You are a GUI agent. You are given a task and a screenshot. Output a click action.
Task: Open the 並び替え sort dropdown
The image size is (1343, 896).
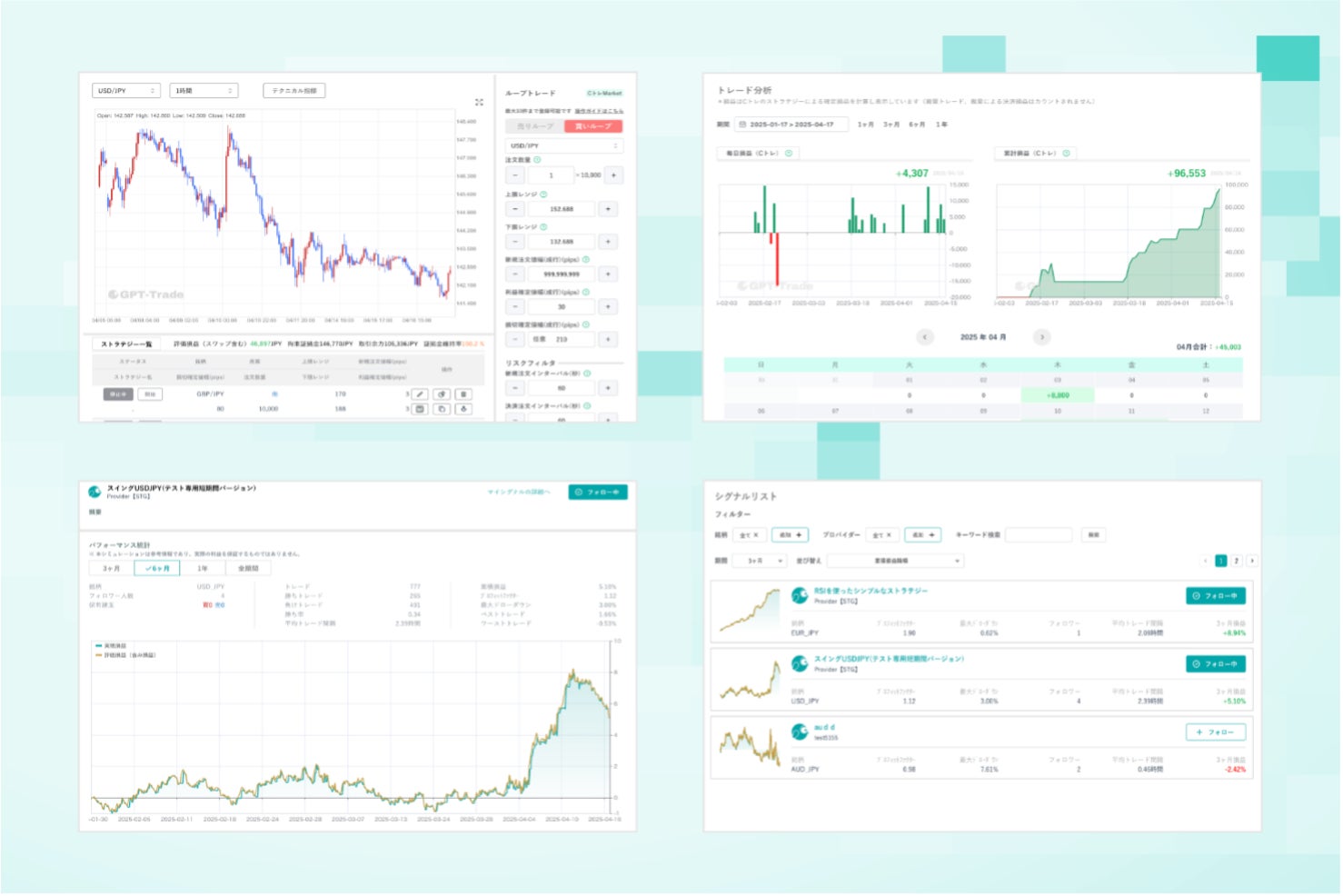(895, 562)
